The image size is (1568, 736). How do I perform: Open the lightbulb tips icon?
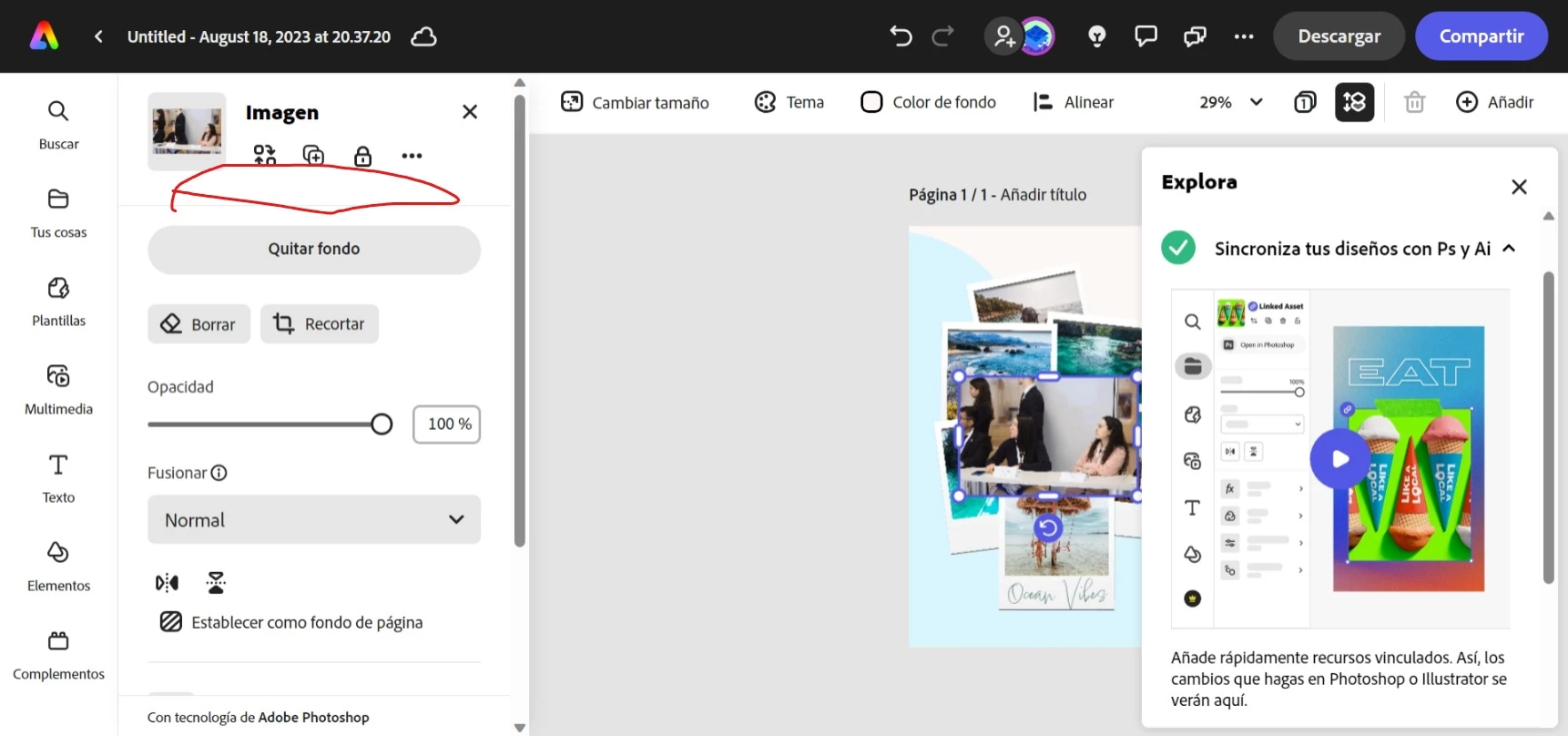click(x=1097, y=36)
